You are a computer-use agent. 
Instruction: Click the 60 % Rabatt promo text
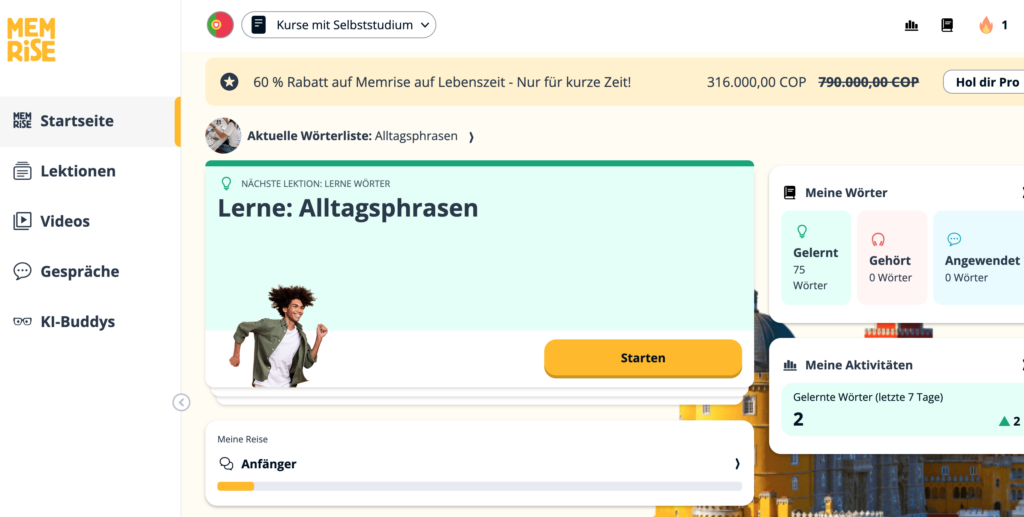point(442,82)
